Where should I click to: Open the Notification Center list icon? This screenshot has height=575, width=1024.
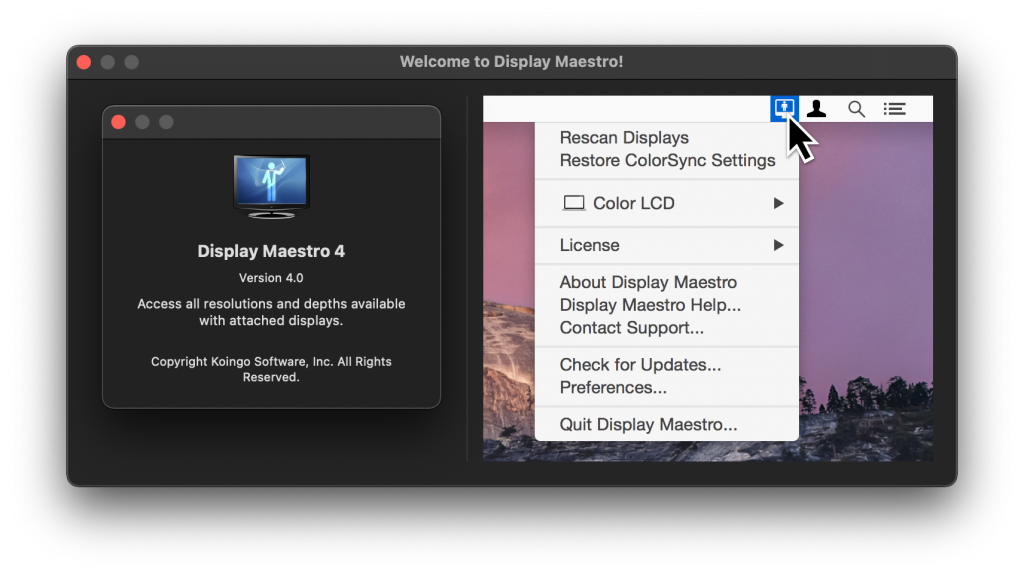click(895, 109)
